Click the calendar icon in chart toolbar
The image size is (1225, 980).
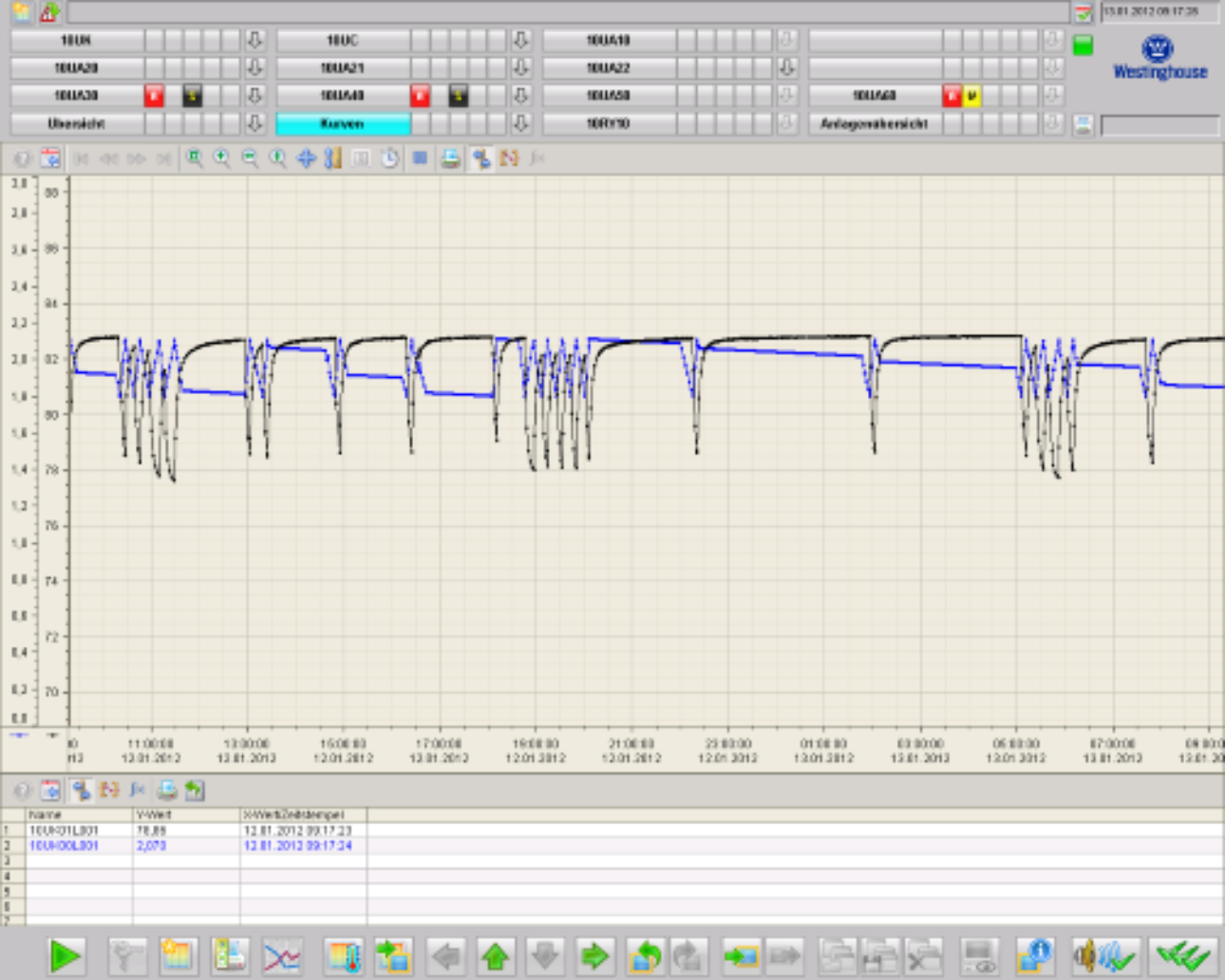click(50, 159)
